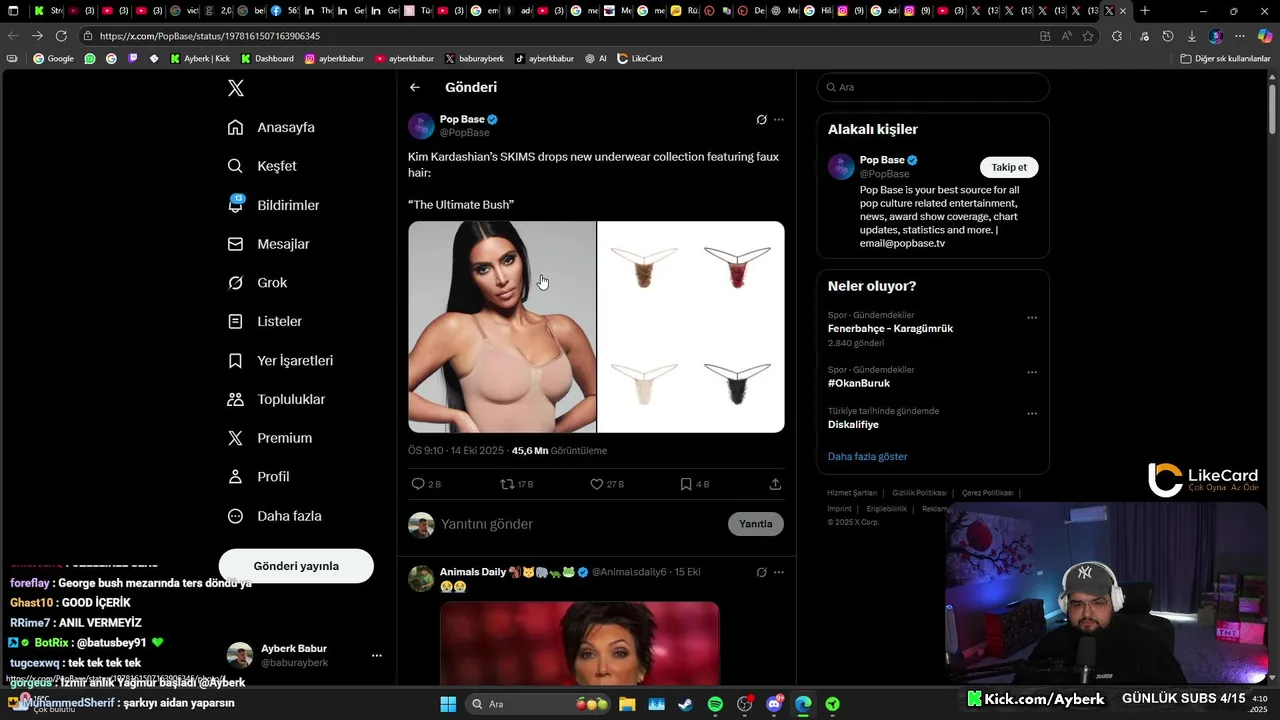Open LikeCard bookmark

coord(639,59)
